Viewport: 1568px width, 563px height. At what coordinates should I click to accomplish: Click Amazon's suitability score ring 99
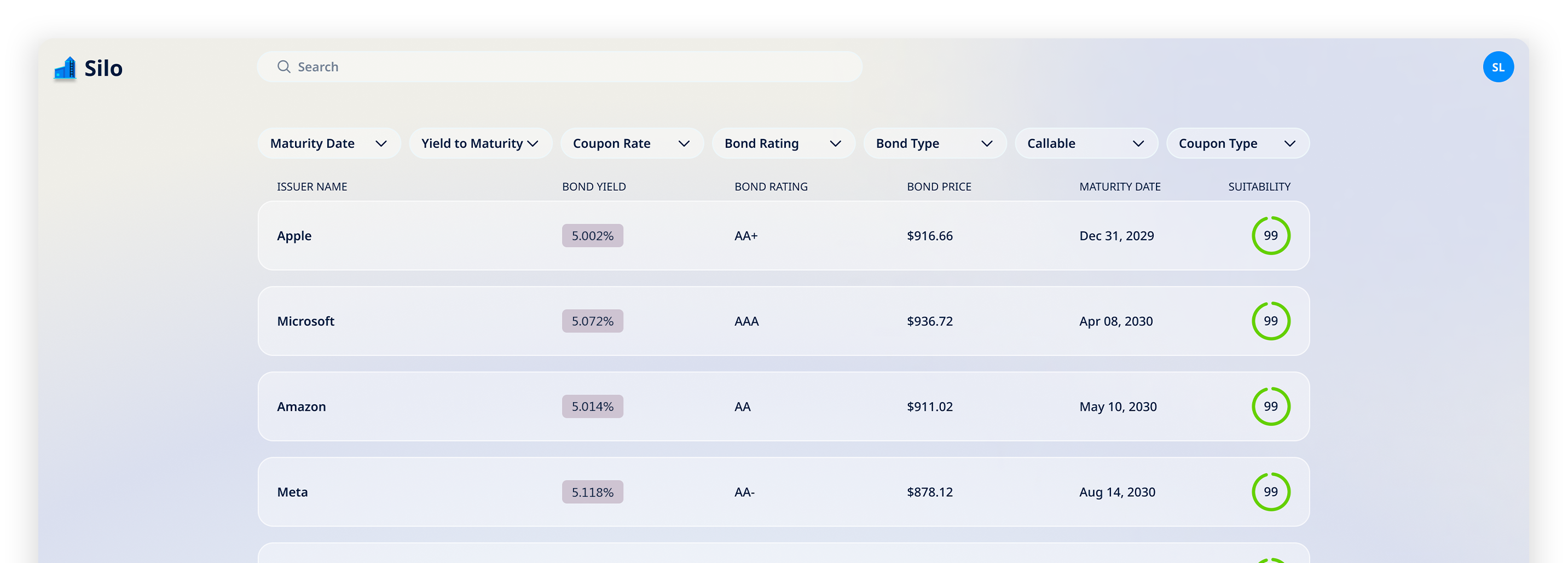(1271, 407)
